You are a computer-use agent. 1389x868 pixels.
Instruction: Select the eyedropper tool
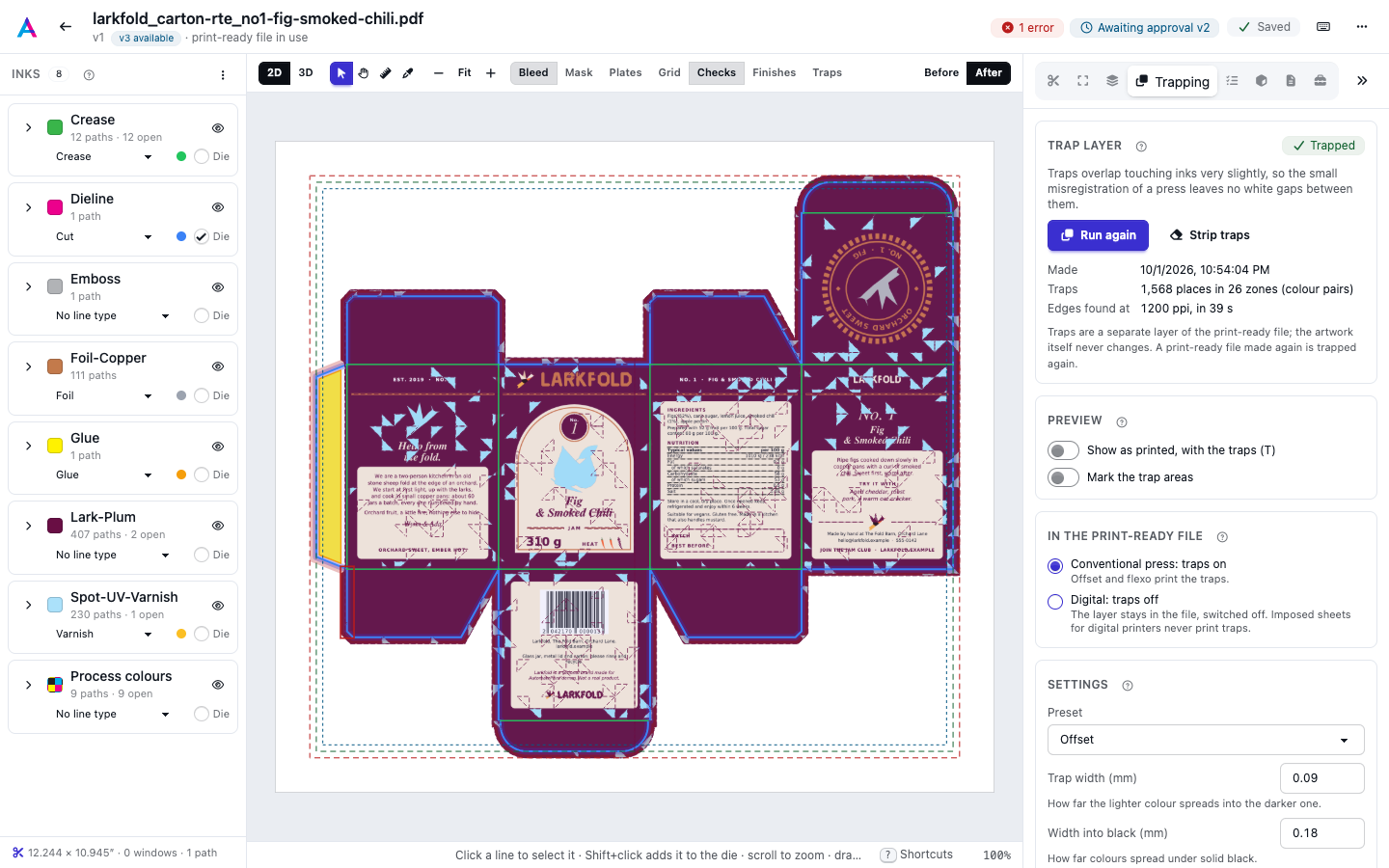coord(408,73)
